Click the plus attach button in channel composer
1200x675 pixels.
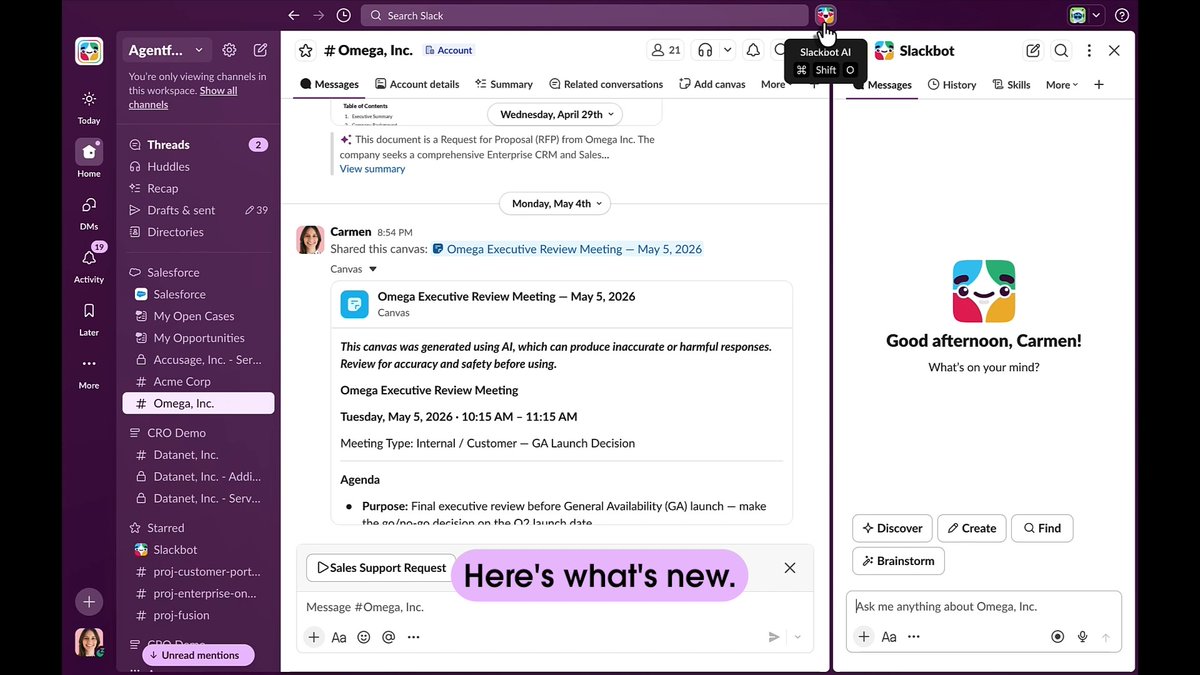pos(314,637)
